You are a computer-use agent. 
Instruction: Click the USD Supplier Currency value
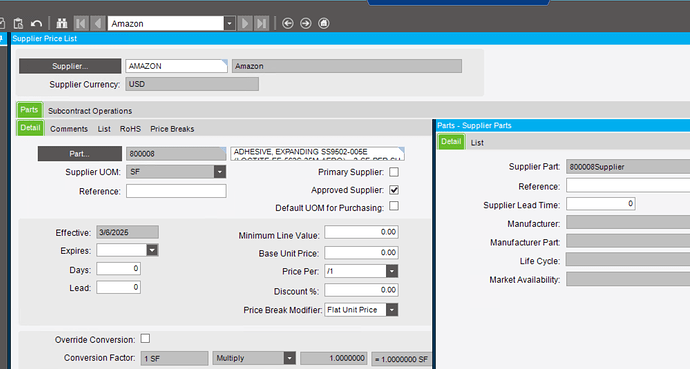pyautogui.click(x=192, y=84)
